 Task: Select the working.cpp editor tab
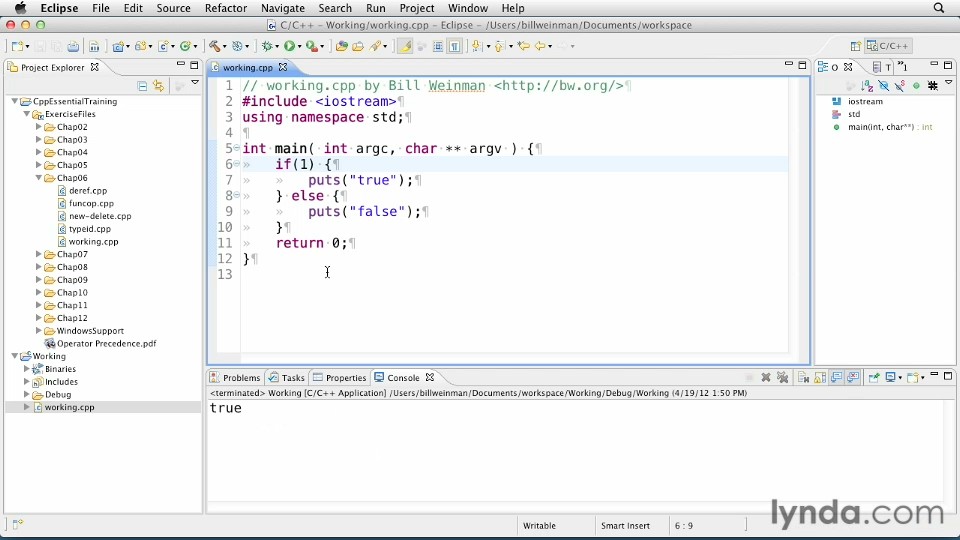(247, 67)
